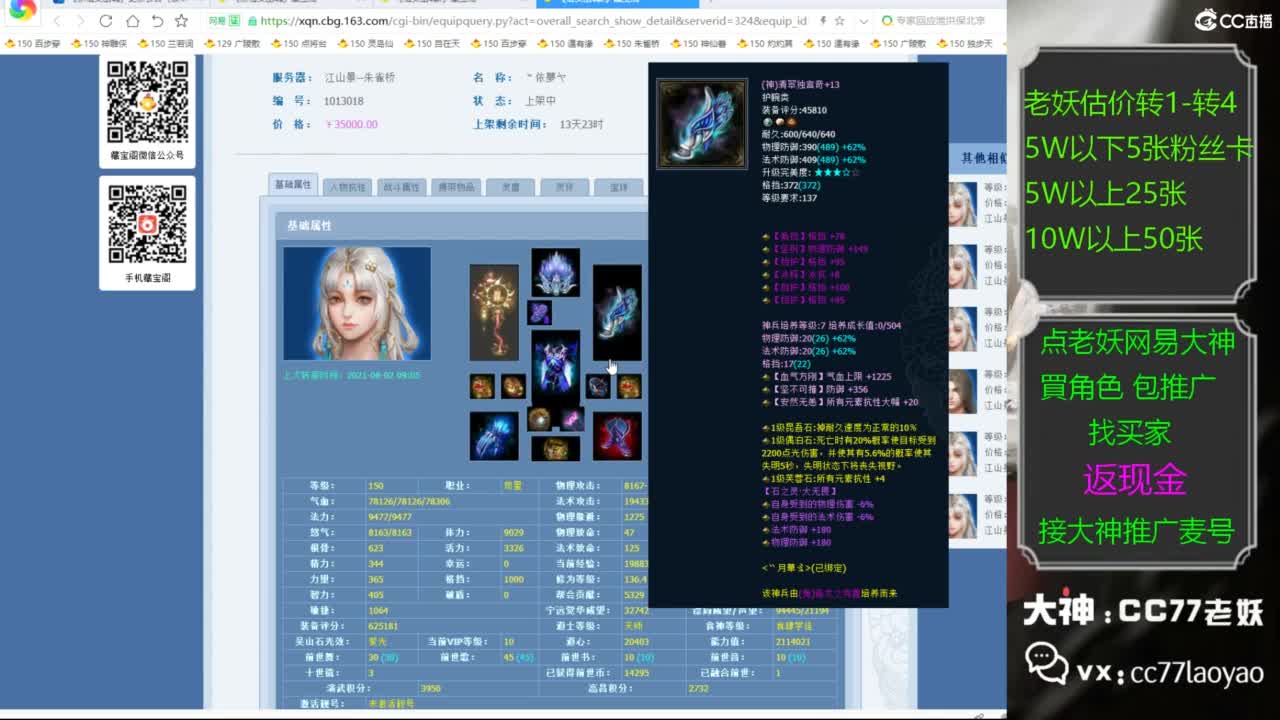
Task: Click the remaining time 13天23时
Action: pyautogui.click(x=582, y=125)
